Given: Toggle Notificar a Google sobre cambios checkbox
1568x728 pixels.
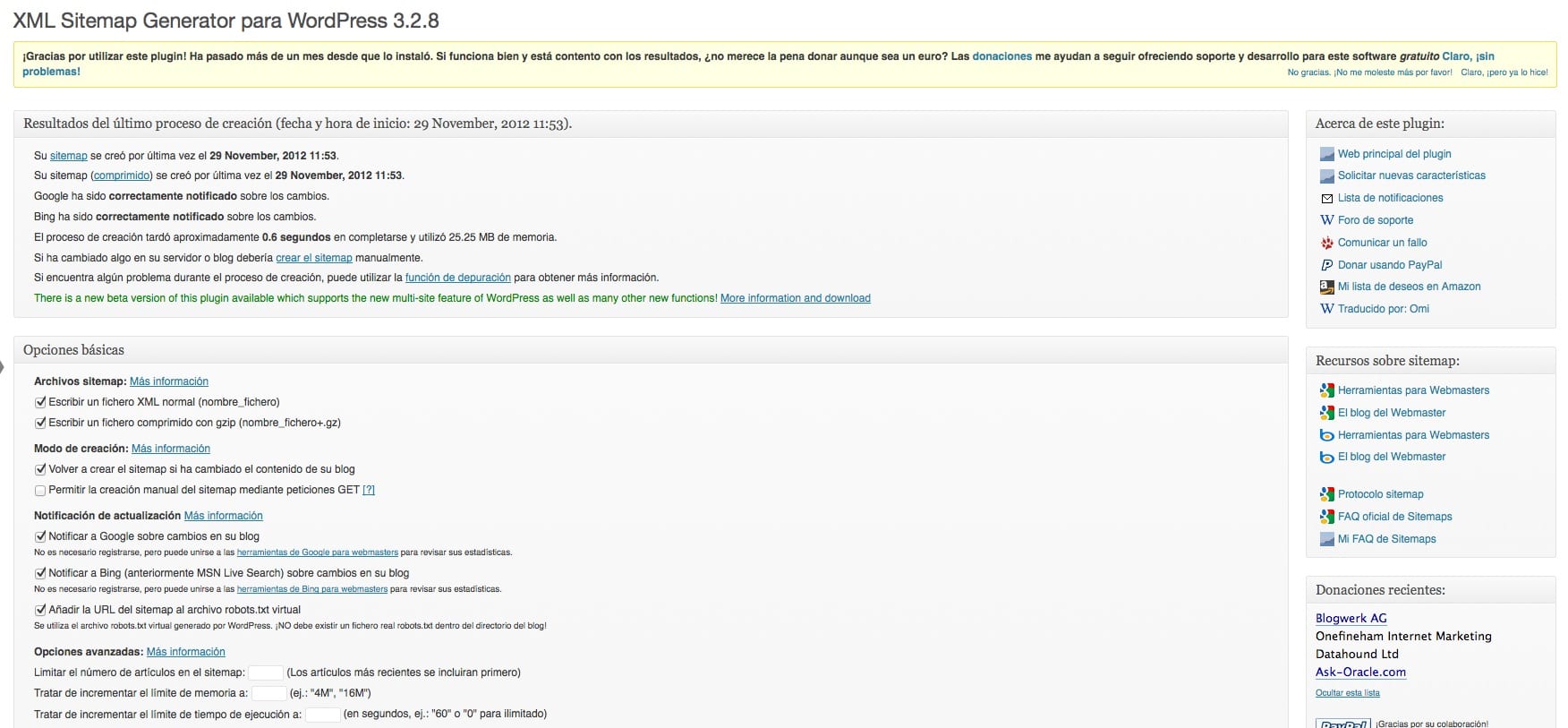Looking at the screenshot, I should point(40,536).
